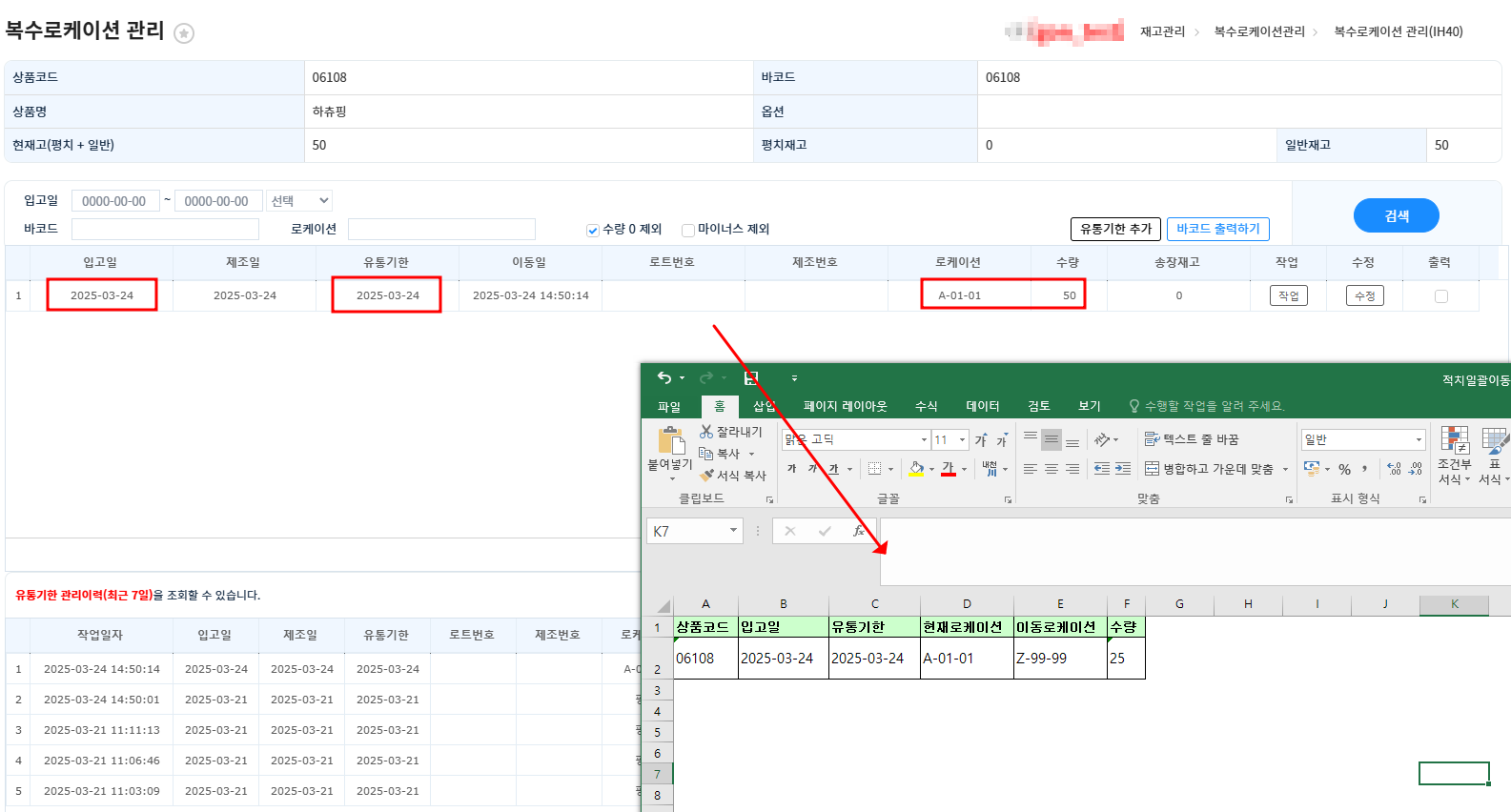Viewport: 1511px width, 812px height.
Task: Switch to the 페이지 레이아웃 tab
Action: (845, 406)
